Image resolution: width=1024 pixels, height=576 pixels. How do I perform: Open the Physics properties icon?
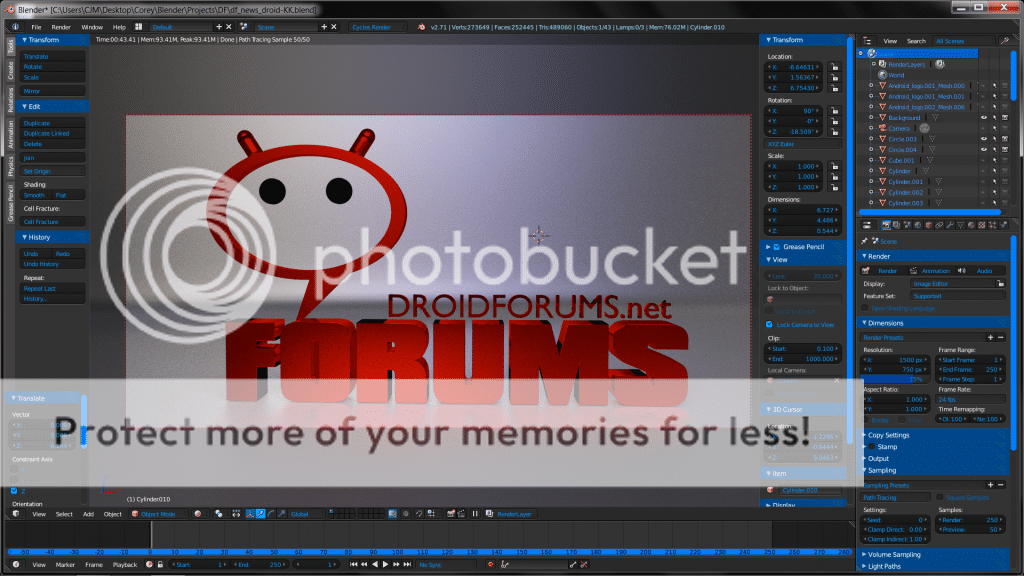(x=1004, y=225)
